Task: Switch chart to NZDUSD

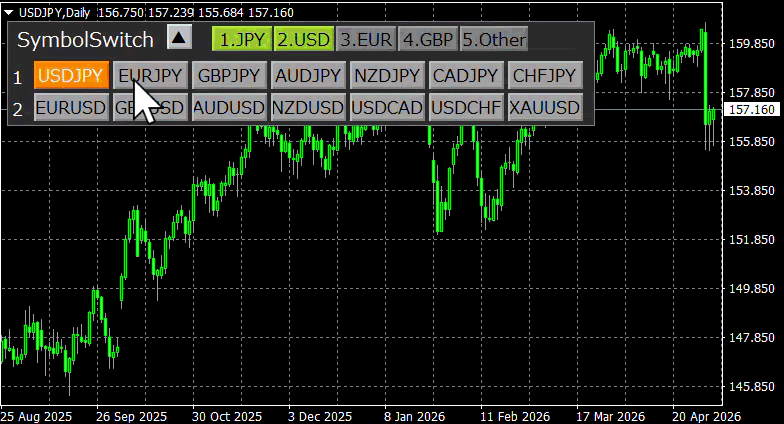Action: pyautogui.click(x=308, y=108)
